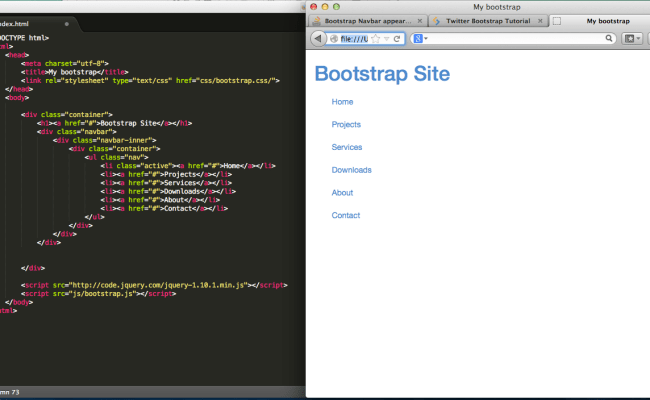Click the css/bootstrap.css/ href text in the editor
Screen dimensions: 650x400
click(238, 80)
